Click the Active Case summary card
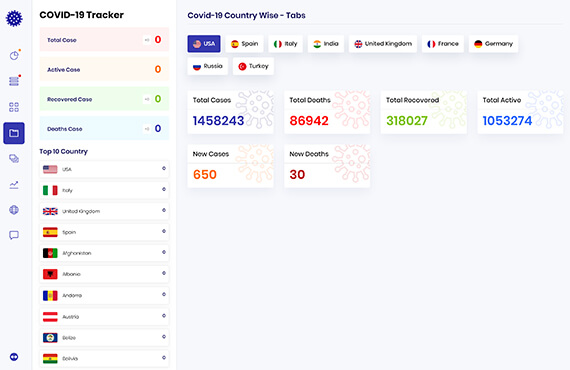570x370 pixels. (104, 69)
